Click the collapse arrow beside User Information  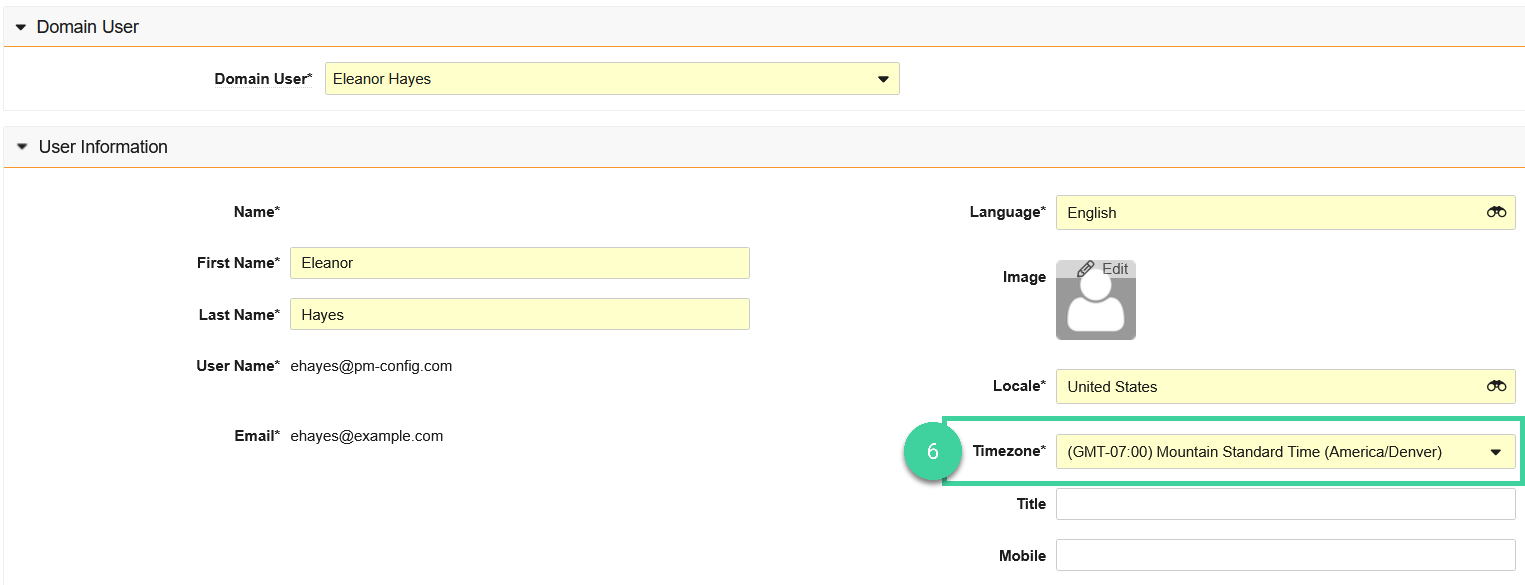(21, 146)
